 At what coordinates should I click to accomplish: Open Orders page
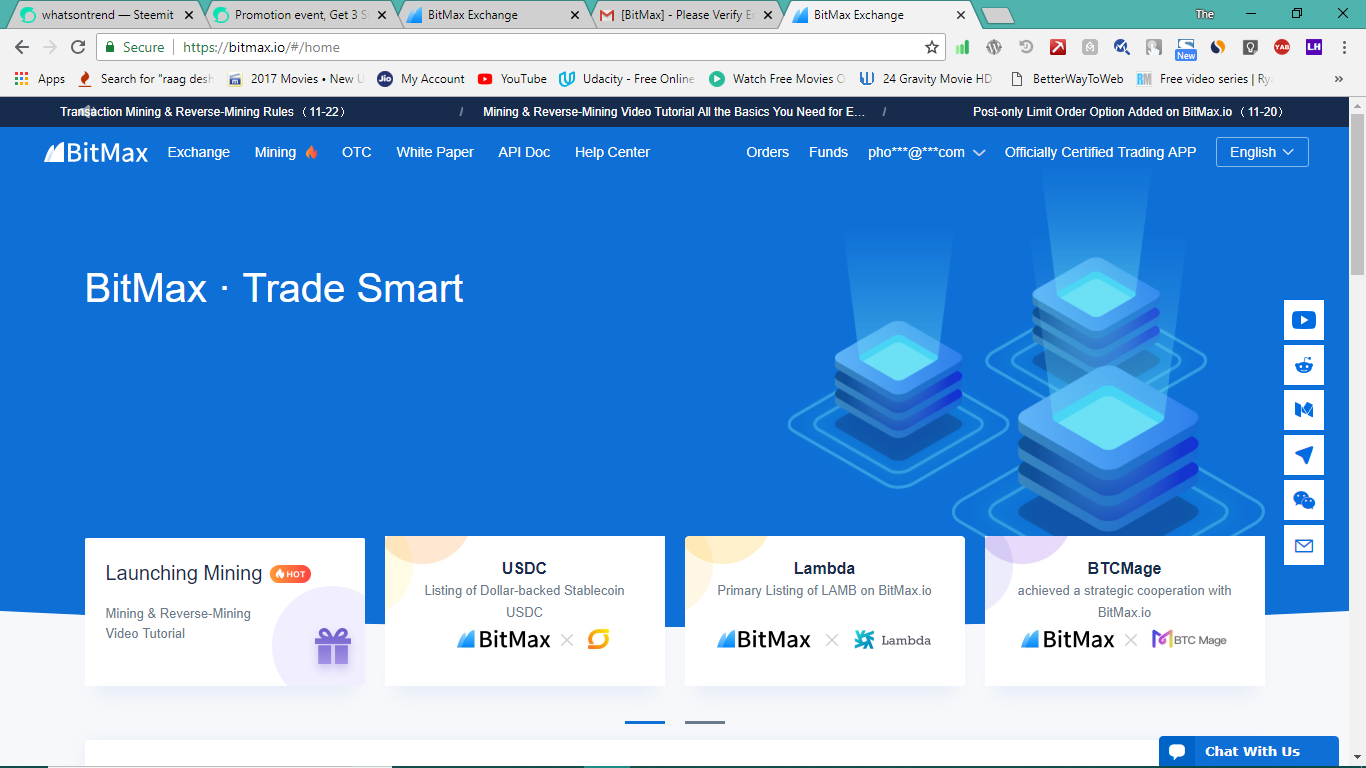[768, 152]
